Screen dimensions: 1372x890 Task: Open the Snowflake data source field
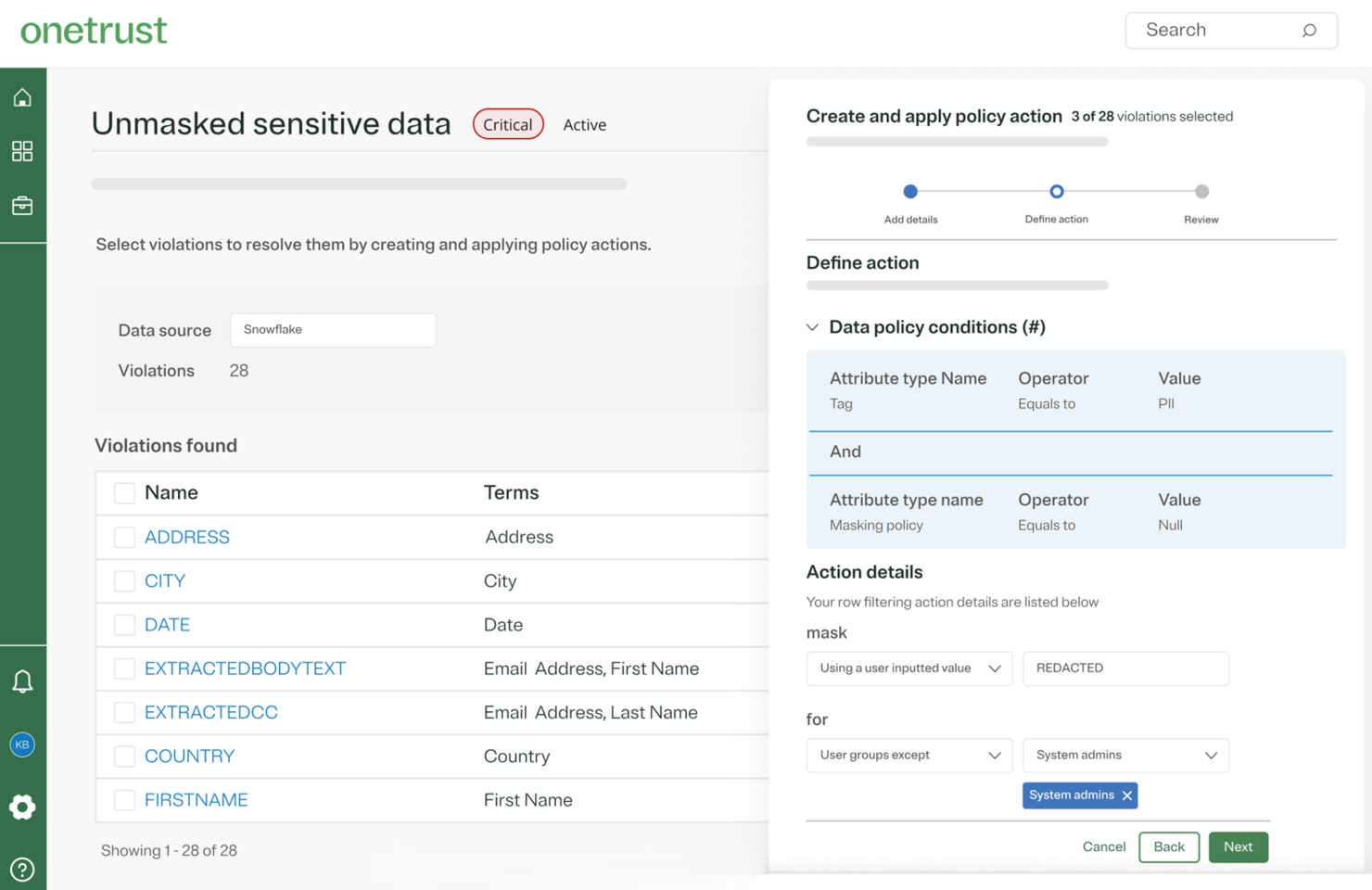click(333, 330)
